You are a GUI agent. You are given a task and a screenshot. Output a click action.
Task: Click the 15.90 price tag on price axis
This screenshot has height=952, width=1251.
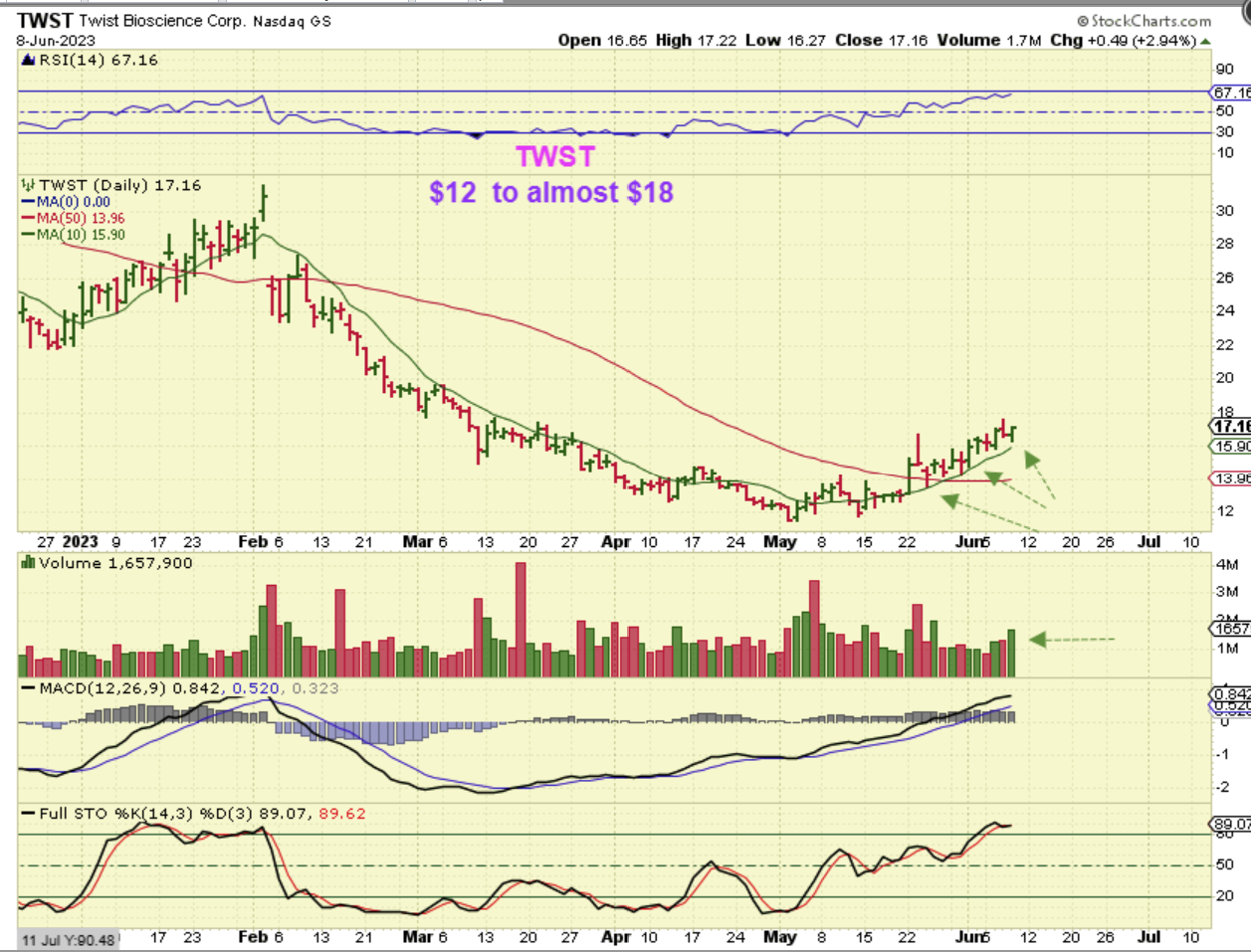coord(1230,447)
